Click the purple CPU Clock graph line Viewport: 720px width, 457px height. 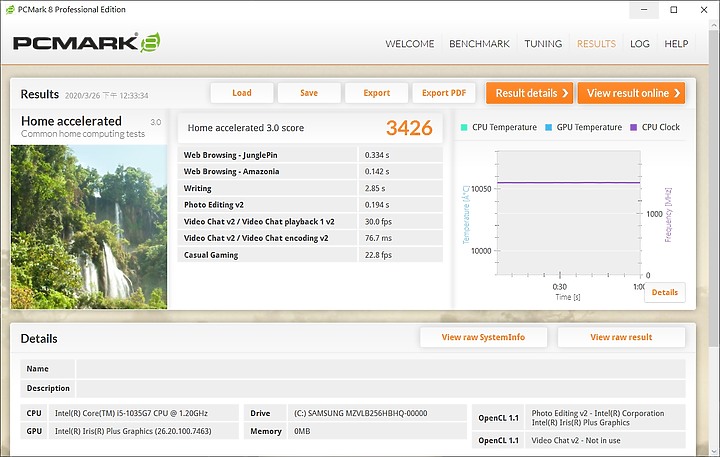(568, 183)
